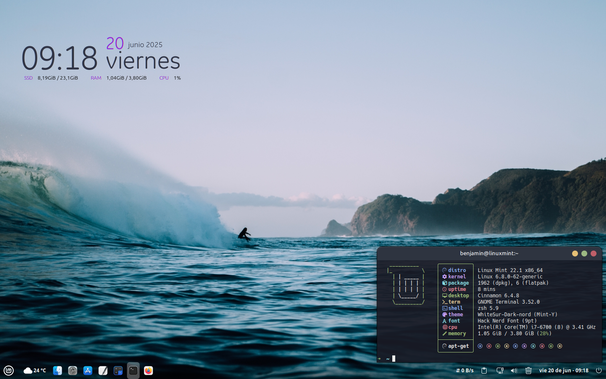
Task: Open the trash applet in tray
Action: point(528,371)
